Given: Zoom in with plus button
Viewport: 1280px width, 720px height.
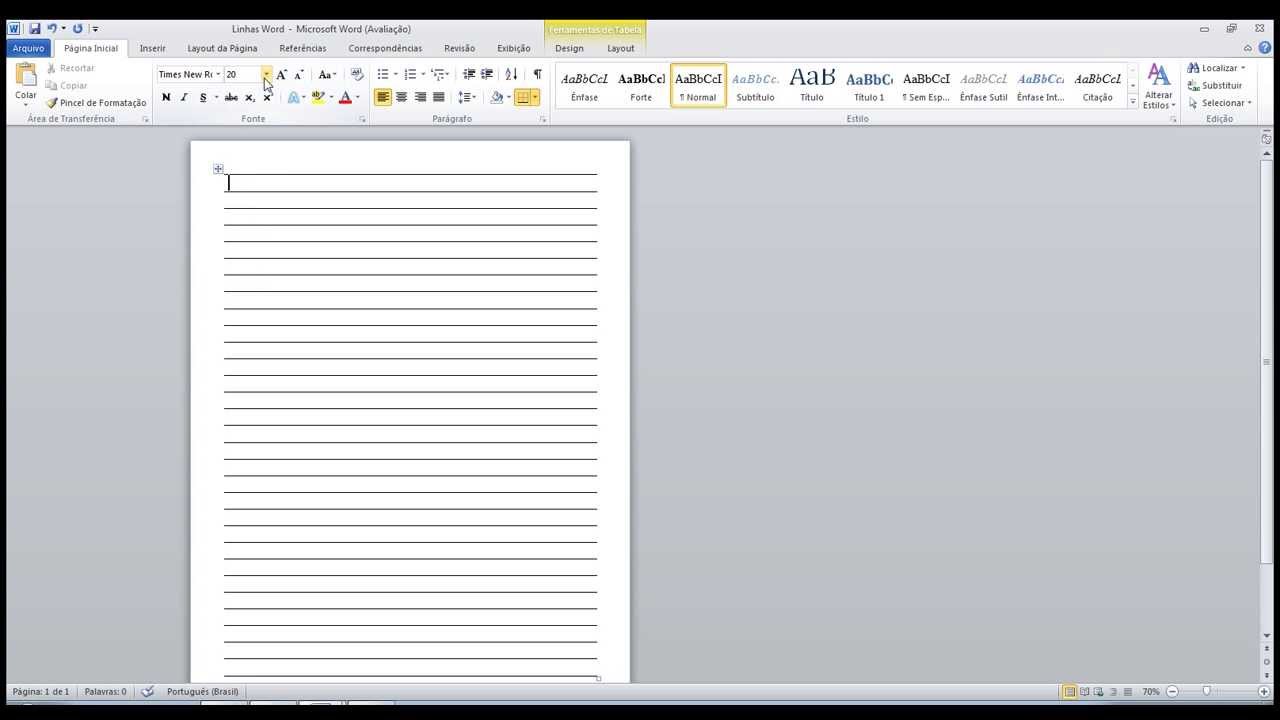Looking at the screenshot, I should pos(1264,691).
